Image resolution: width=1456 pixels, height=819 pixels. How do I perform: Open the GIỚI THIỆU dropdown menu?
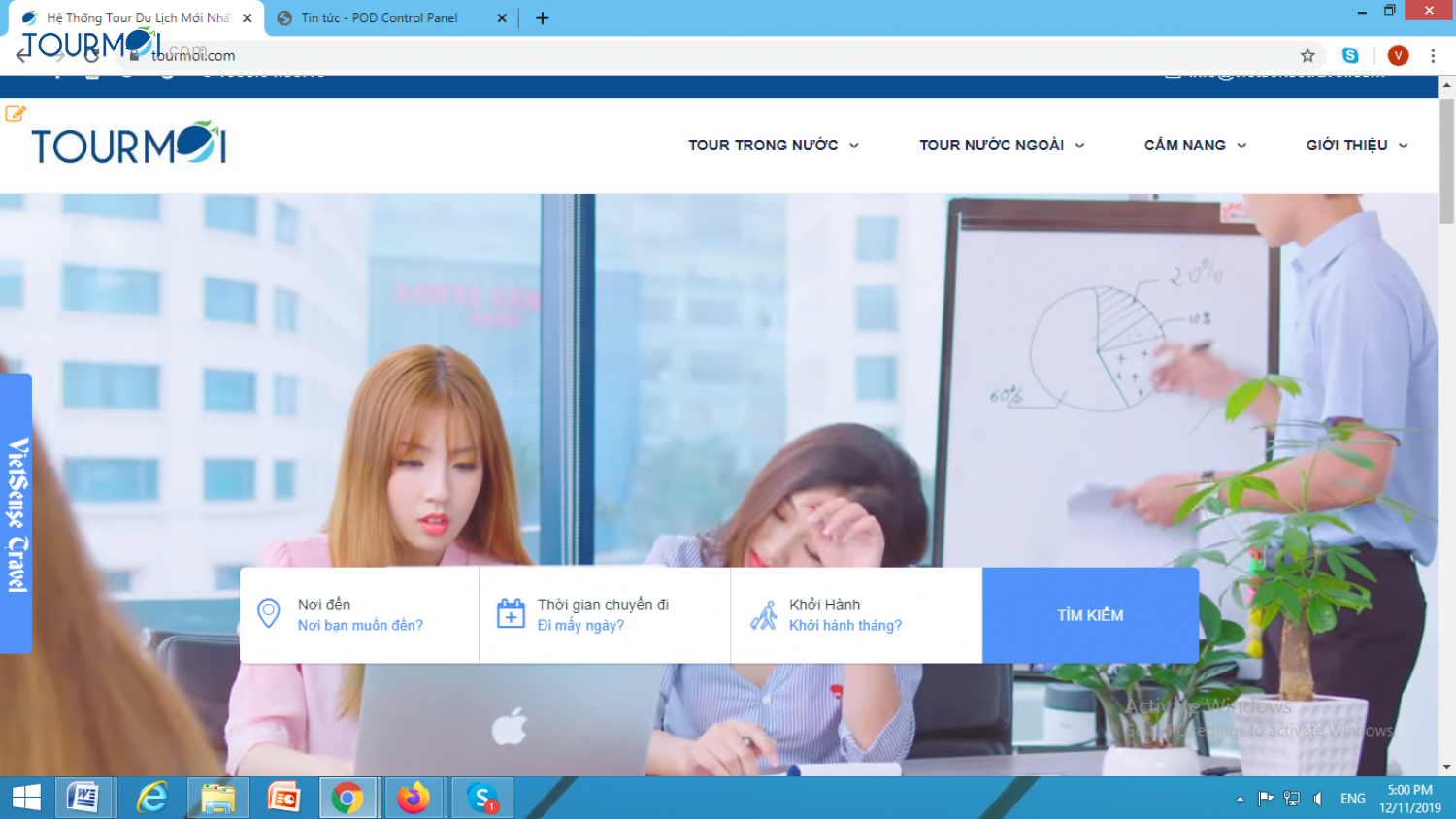click(x=1355, y=146)
